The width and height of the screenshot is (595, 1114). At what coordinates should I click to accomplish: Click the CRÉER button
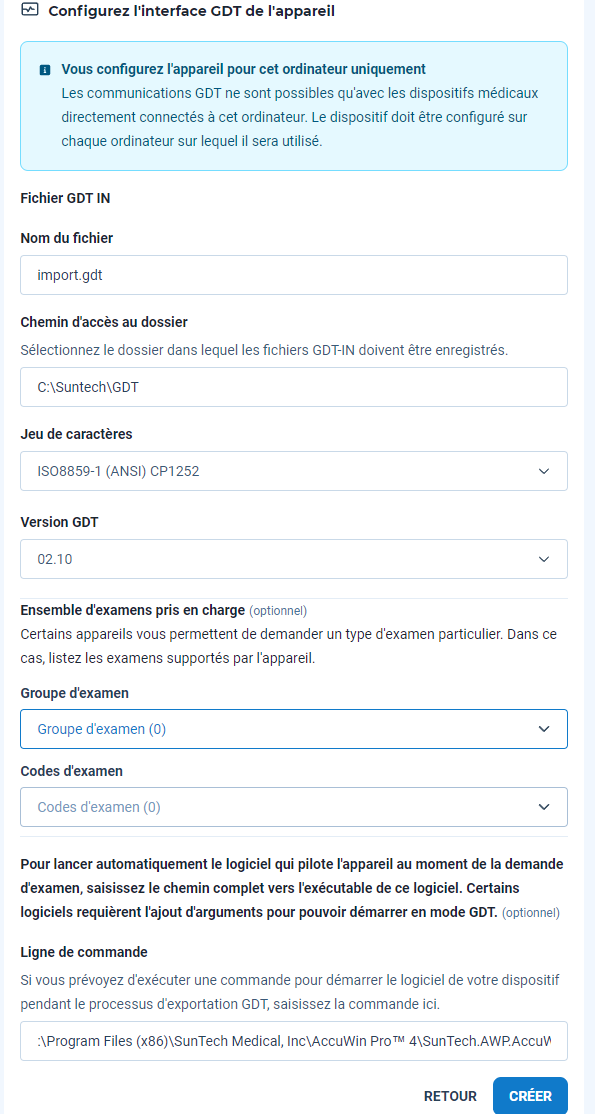(530, 1096)
